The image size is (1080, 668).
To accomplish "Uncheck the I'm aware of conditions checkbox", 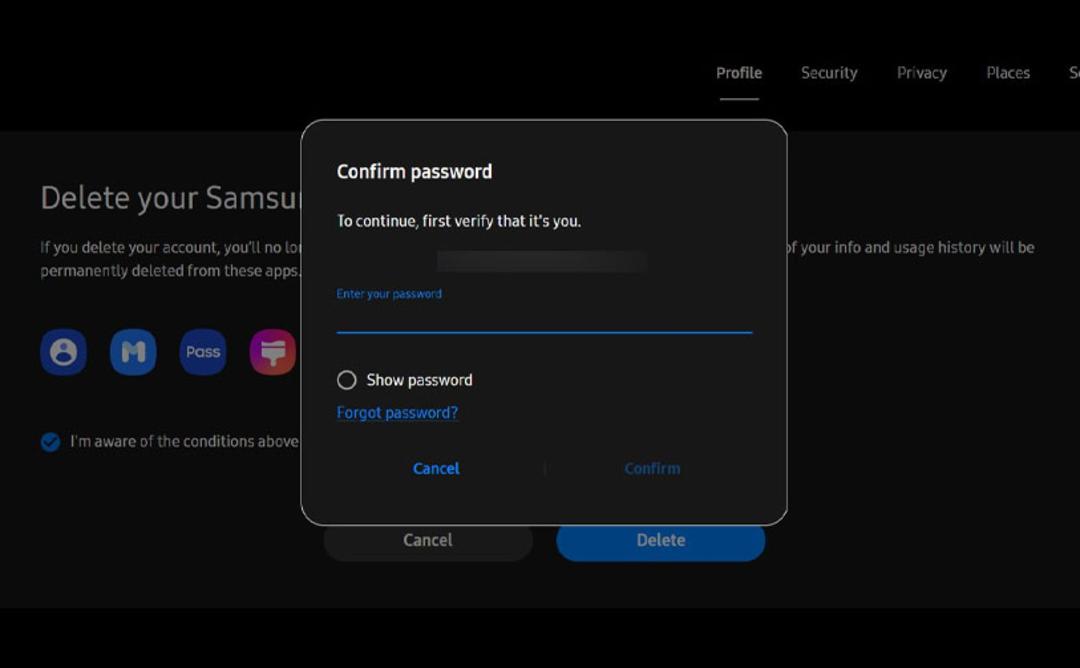I will (50, 441).
